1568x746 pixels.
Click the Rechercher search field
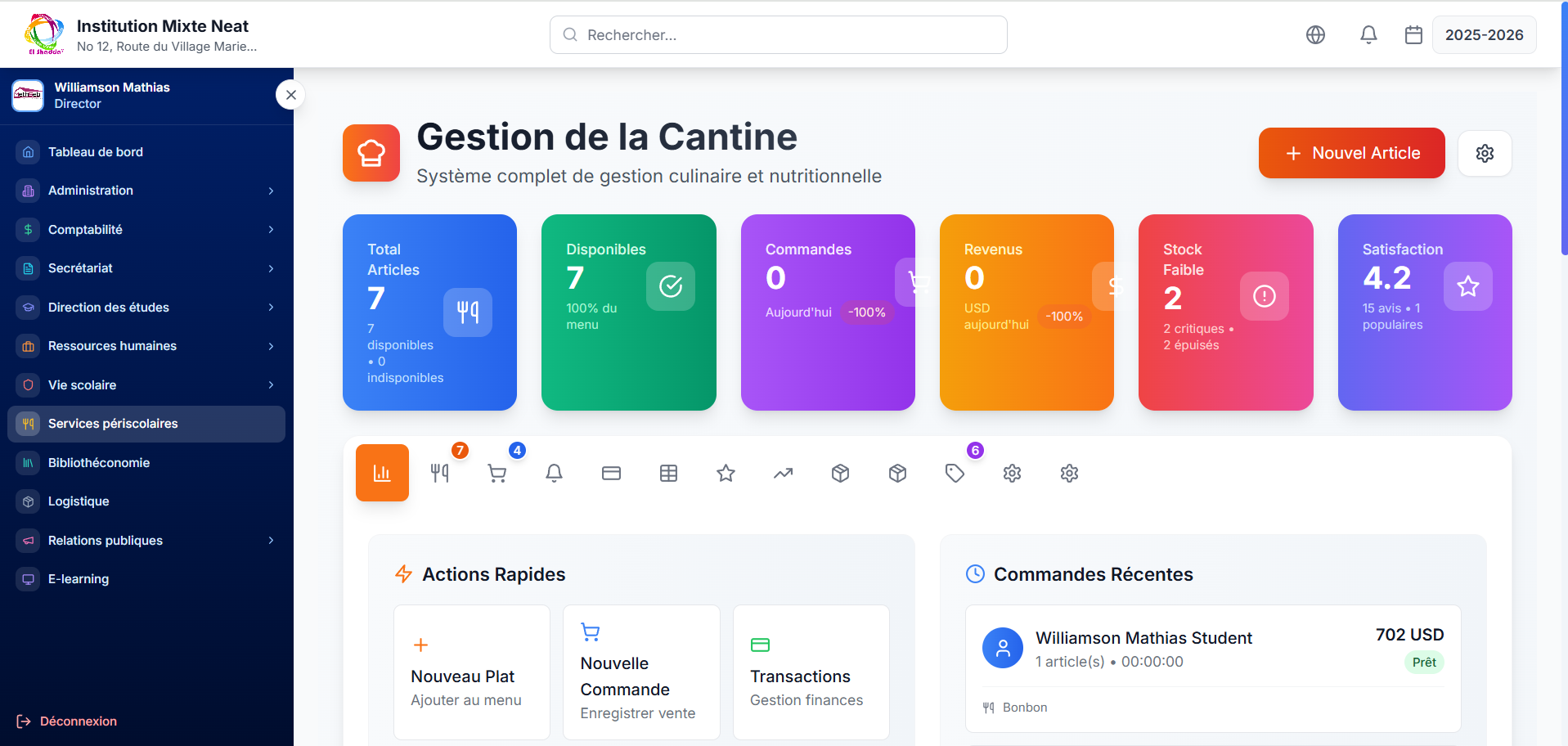pyautogui.click(x=778, y=35)
